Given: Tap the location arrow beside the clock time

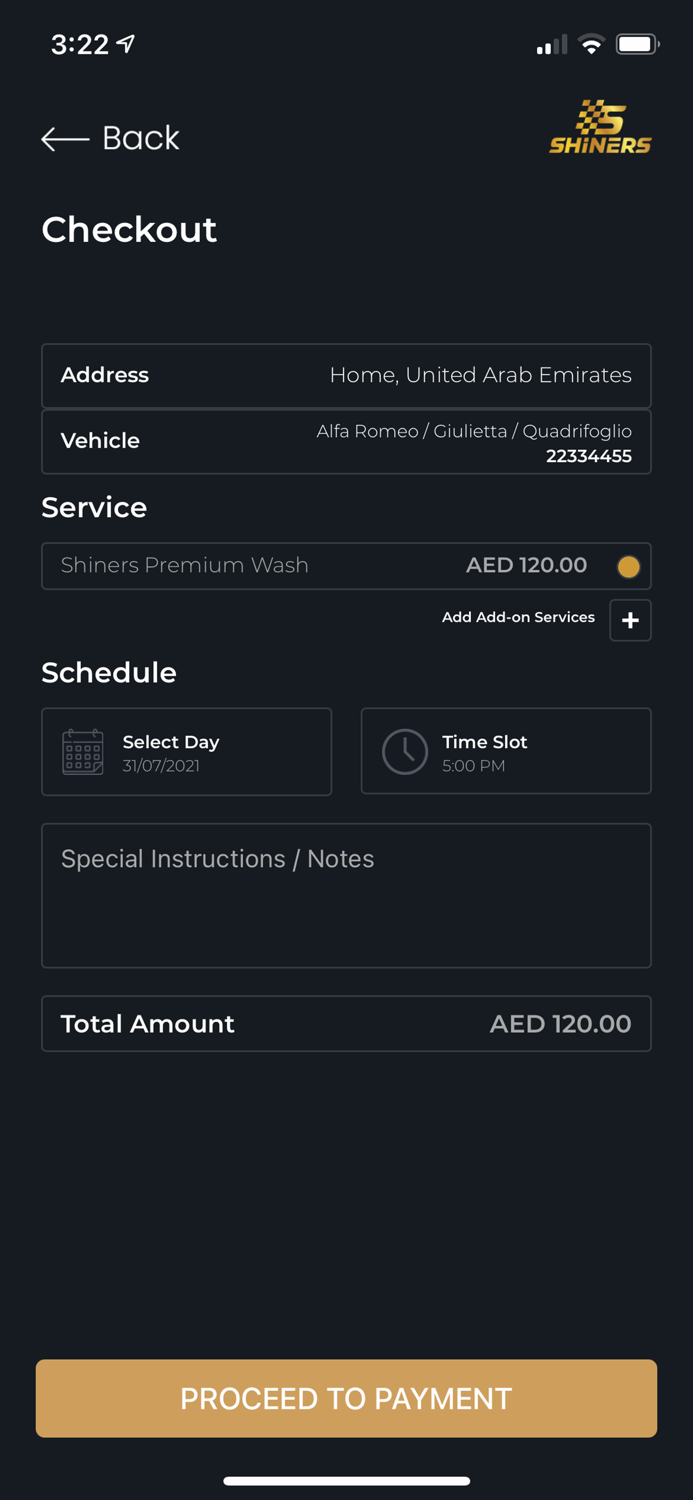Looking at the screenshot, I should tap(125, 42).
